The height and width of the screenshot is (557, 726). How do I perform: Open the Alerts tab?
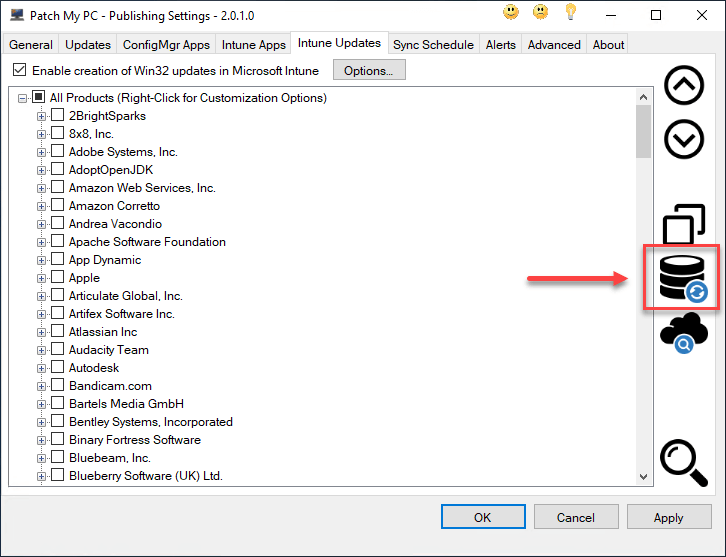[x=501, y=44]
